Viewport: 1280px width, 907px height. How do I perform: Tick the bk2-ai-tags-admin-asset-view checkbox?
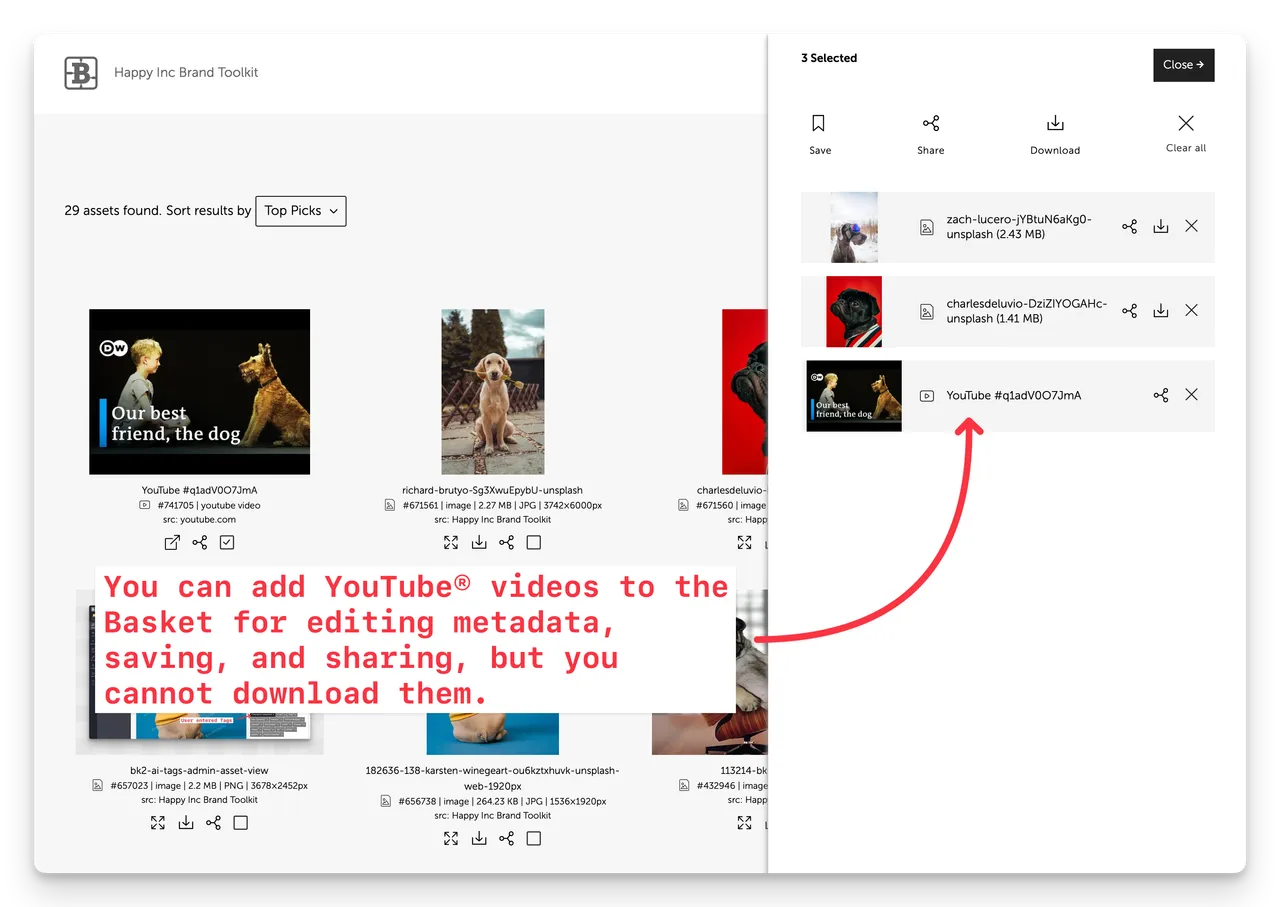(x=240, y=823)
